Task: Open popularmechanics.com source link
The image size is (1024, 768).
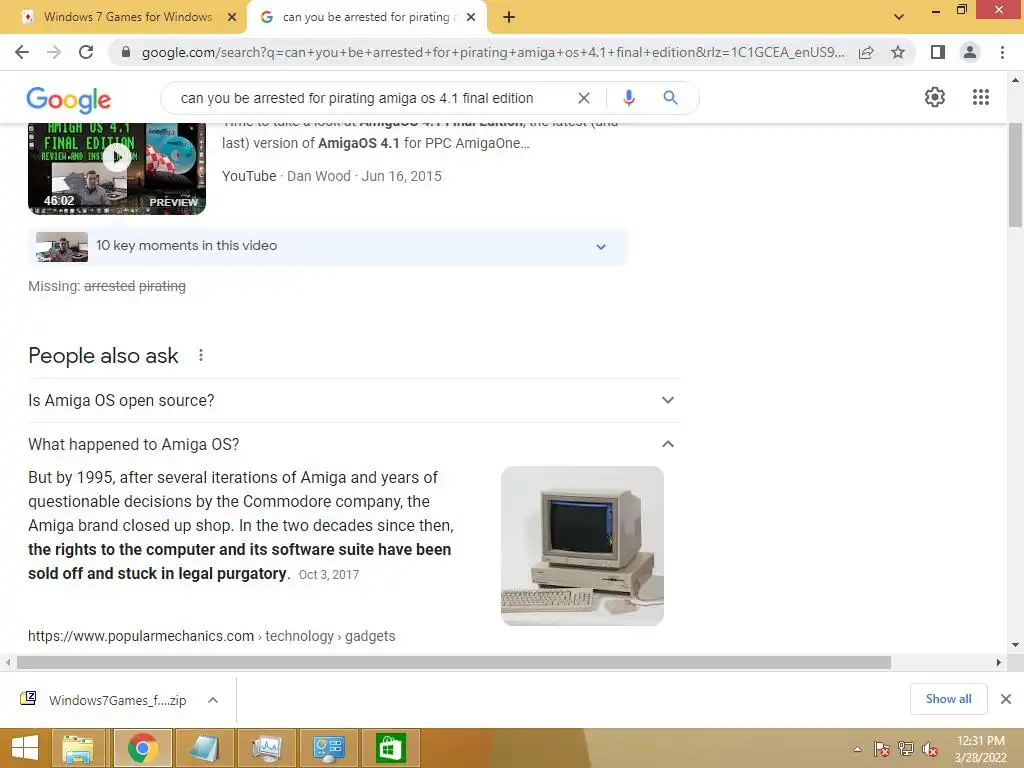Action: [212, 636]
